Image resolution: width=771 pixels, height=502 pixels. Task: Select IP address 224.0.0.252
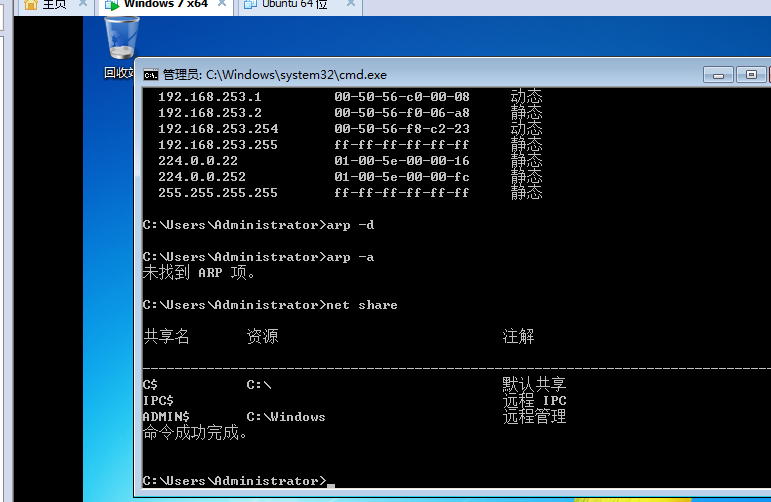click(x=202, y=177)
